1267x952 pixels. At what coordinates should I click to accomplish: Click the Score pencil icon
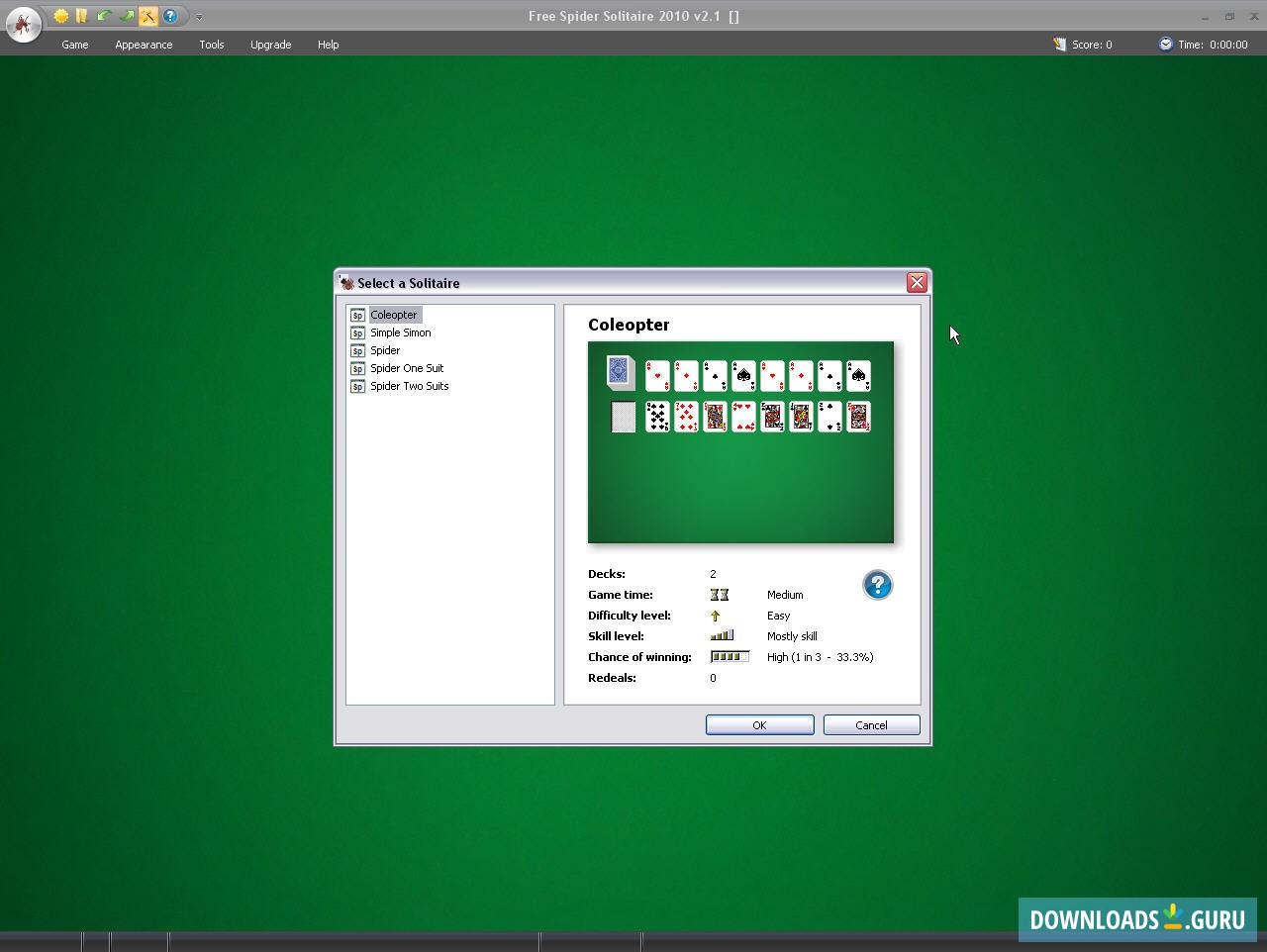tap(1059, 44)
